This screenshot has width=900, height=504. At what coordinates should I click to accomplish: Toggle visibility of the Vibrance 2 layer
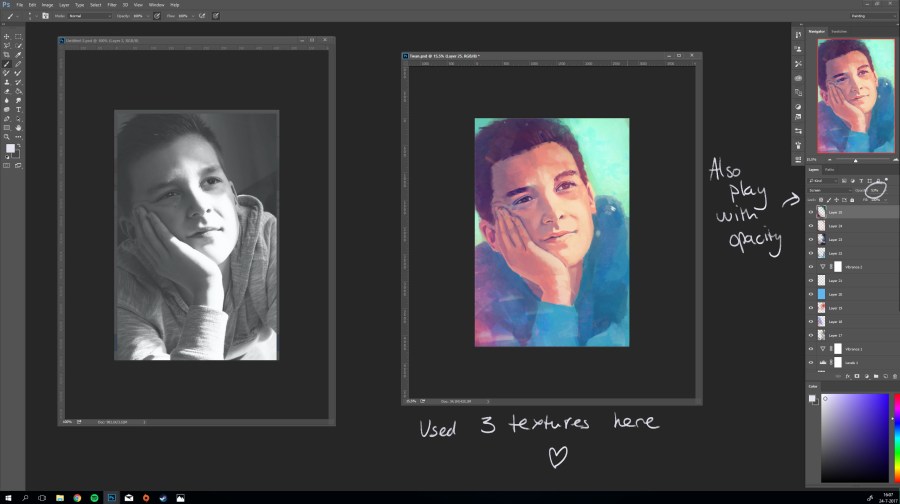[811, 267]
